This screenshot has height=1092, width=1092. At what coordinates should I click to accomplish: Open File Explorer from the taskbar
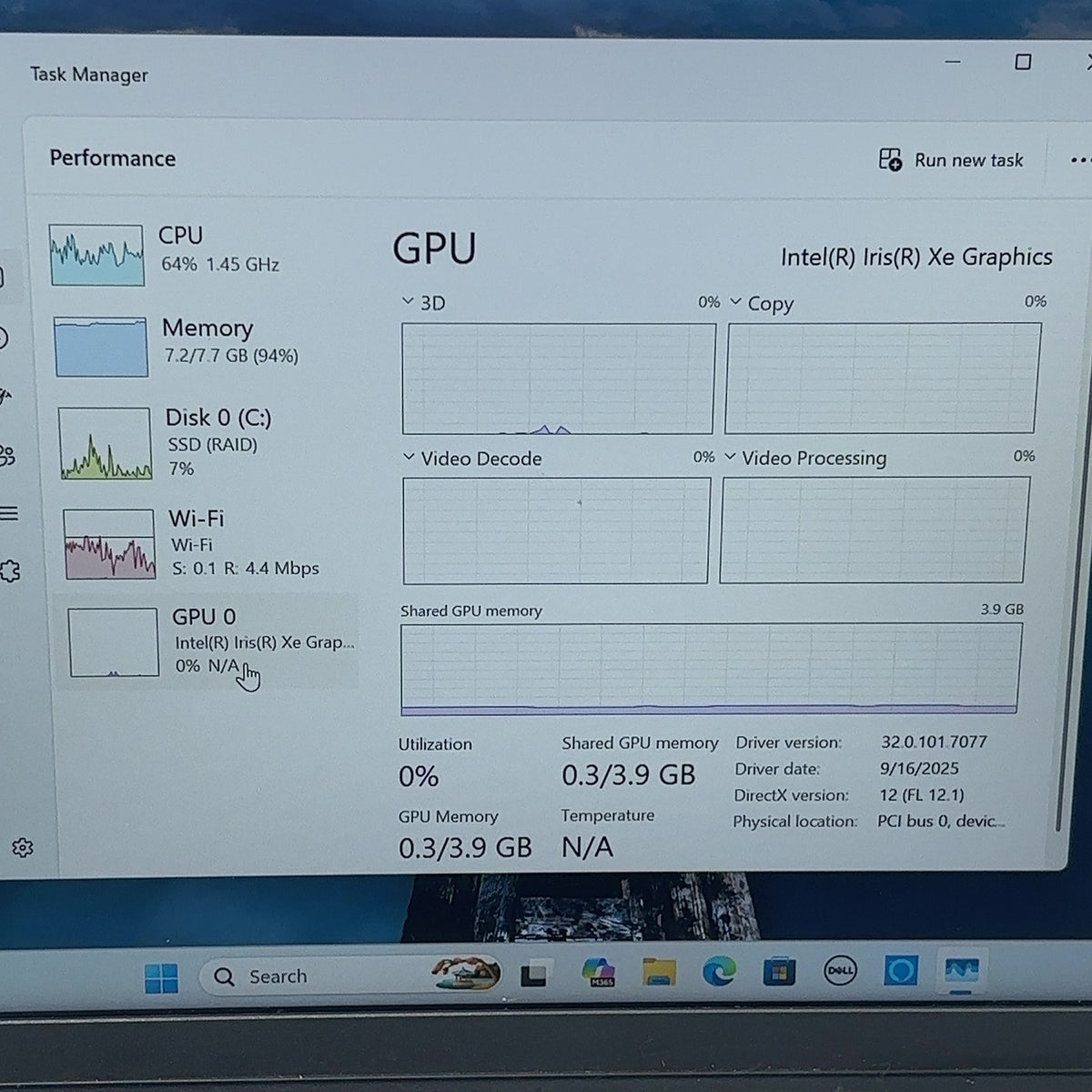tap(658, 973)
